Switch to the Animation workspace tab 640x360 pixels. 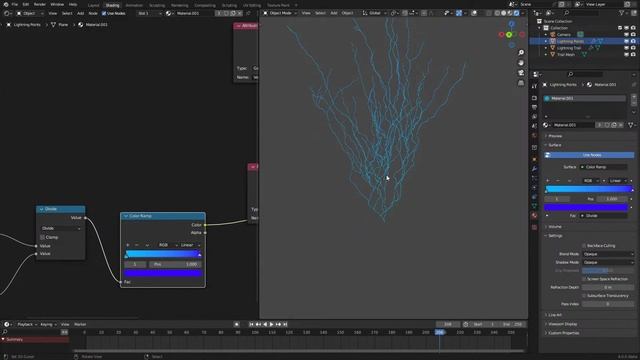[134, 5]
